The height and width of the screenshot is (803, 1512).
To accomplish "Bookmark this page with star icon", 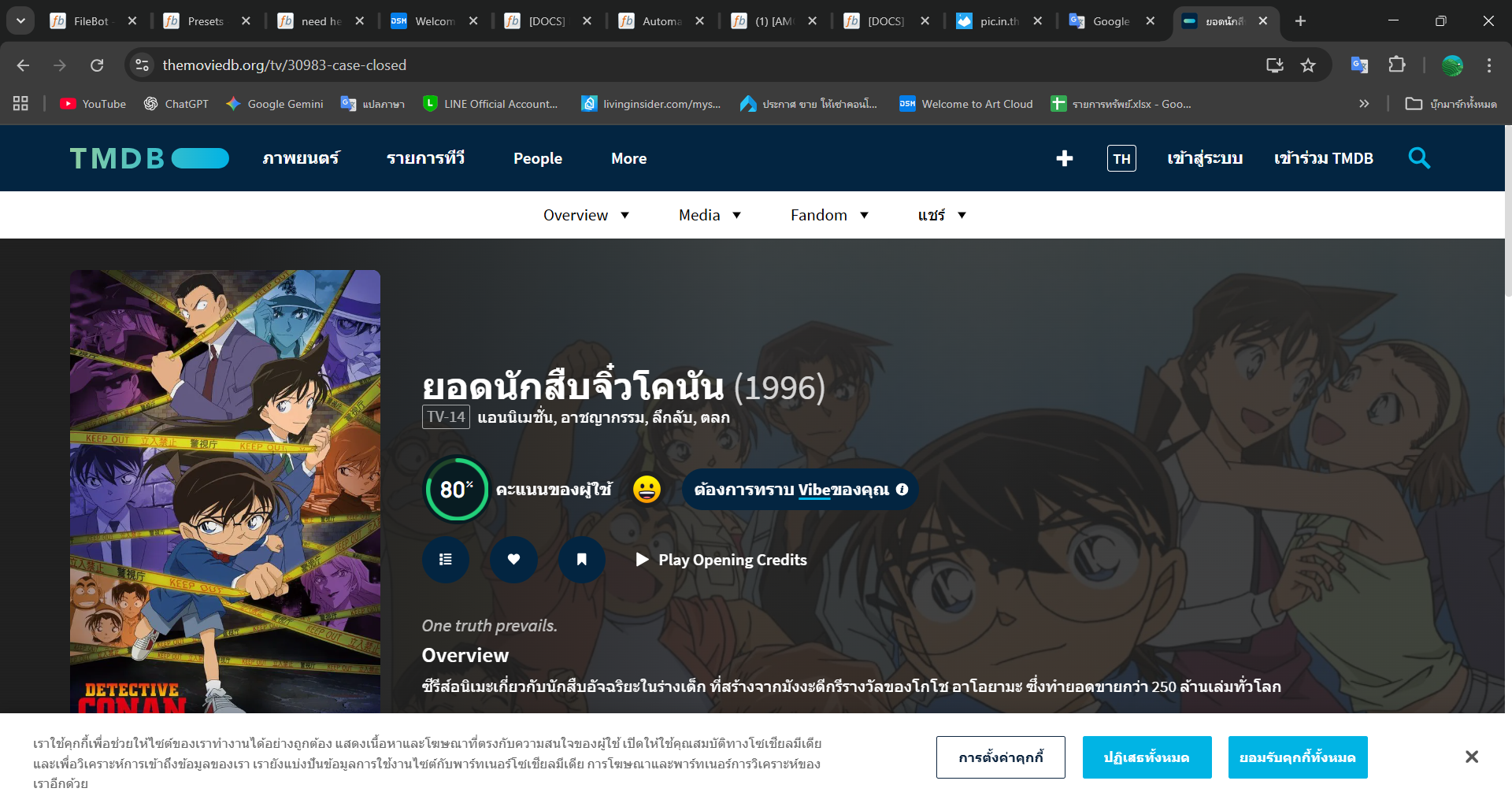I will tap(1308, 65).
